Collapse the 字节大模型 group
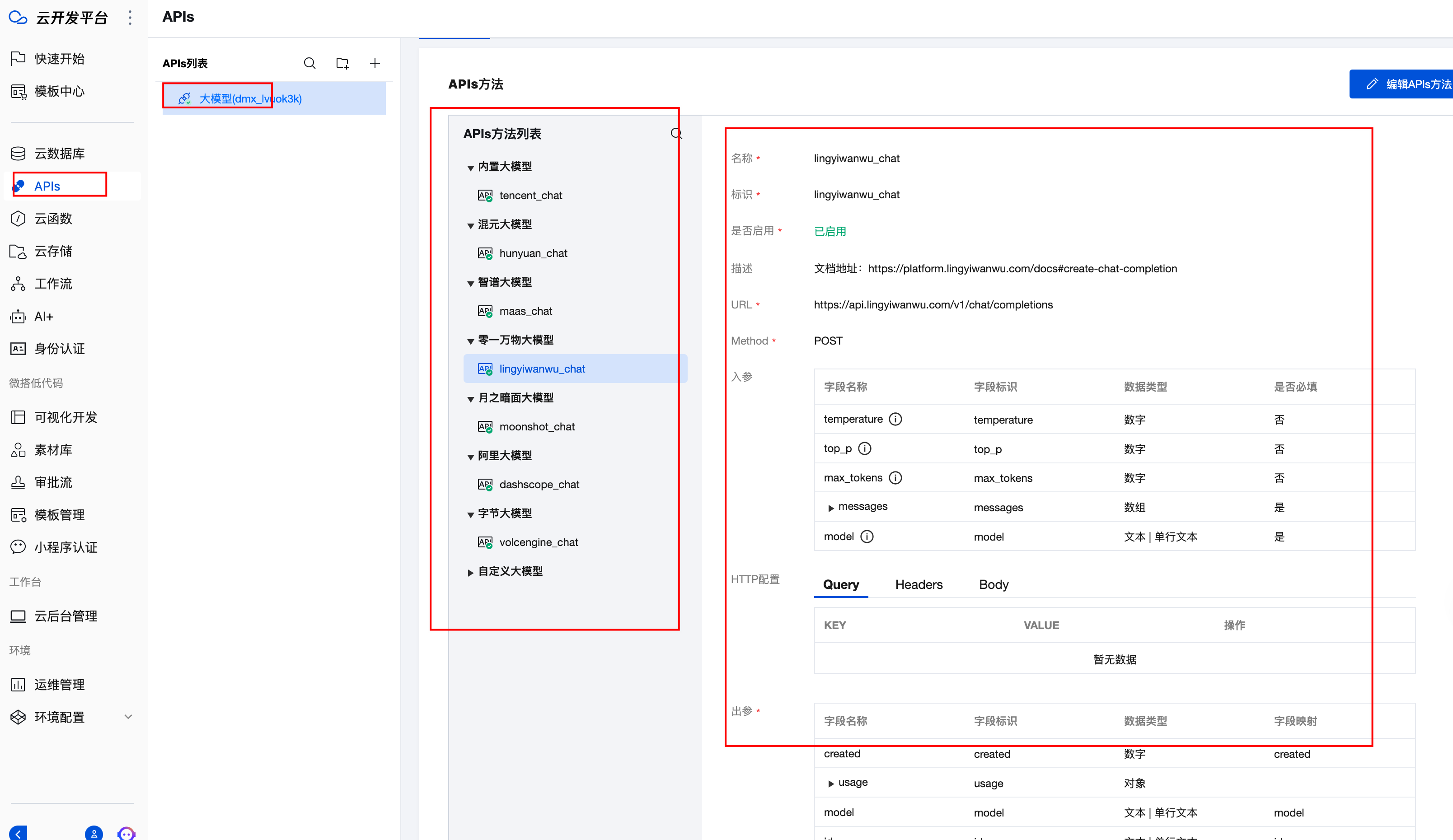 pos(470,514)
